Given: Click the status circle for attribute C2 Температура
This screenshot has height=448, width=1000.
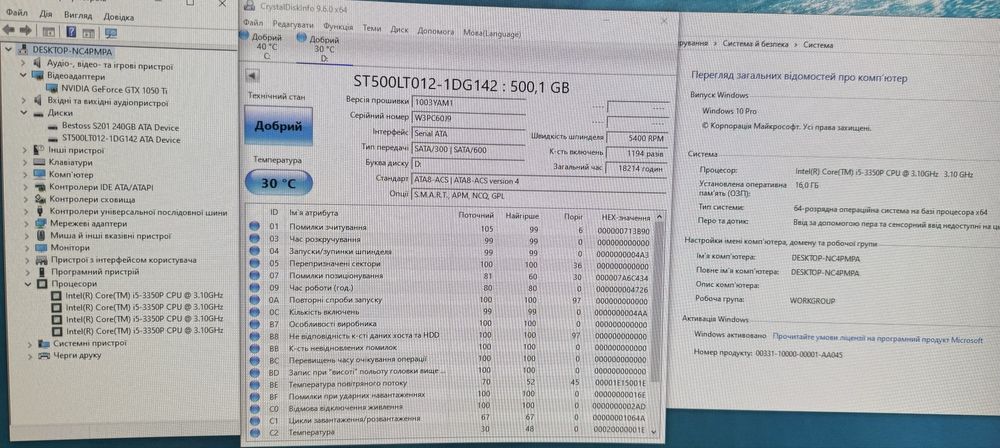Looking at the screenshot, I should (x=255, y=431).
